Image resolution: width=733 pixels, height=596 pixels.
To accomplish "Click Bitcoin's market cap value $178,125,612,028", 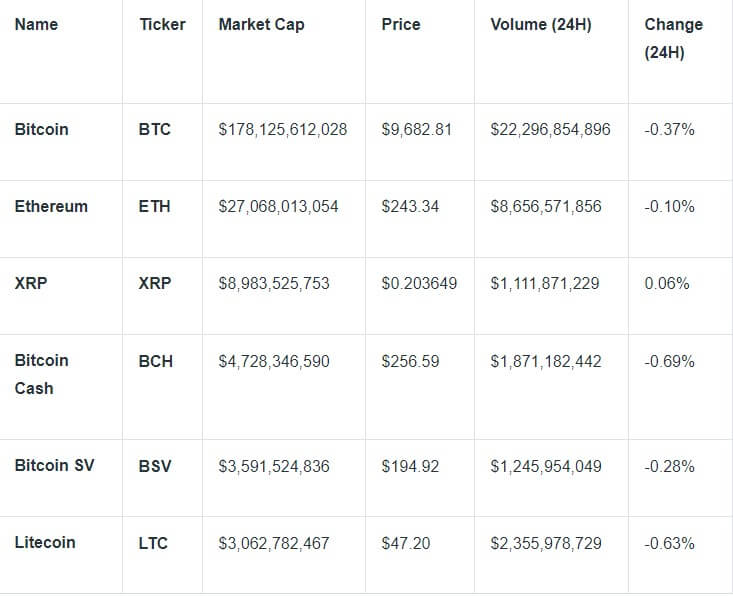I will pos(283,129).
